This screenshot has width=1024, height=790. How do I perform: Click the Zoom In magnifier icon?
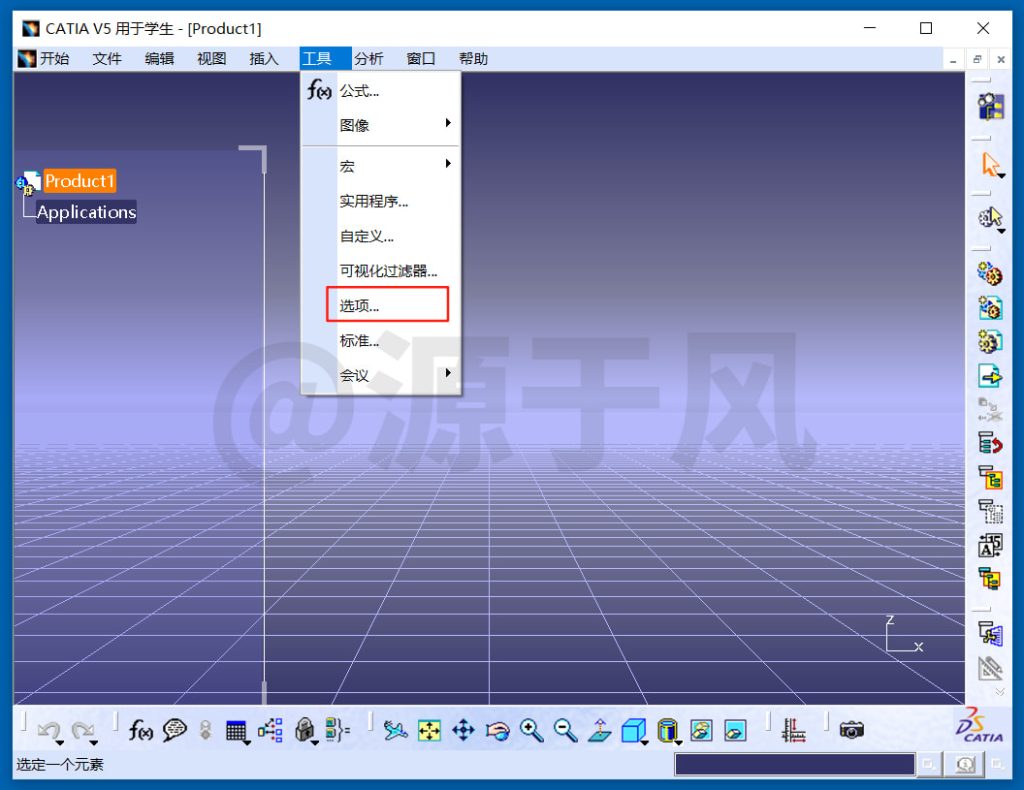532,730
